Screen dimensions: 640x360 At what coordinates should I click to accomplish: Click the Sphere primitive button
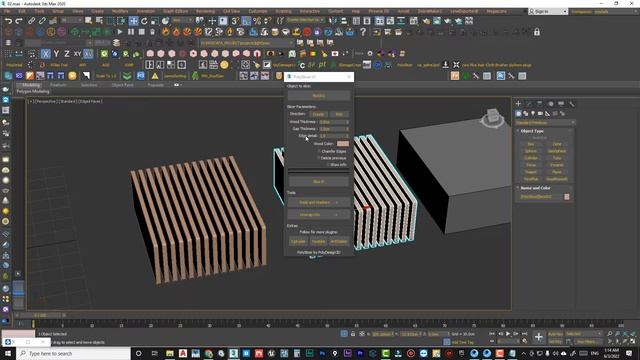click(531, 151)
